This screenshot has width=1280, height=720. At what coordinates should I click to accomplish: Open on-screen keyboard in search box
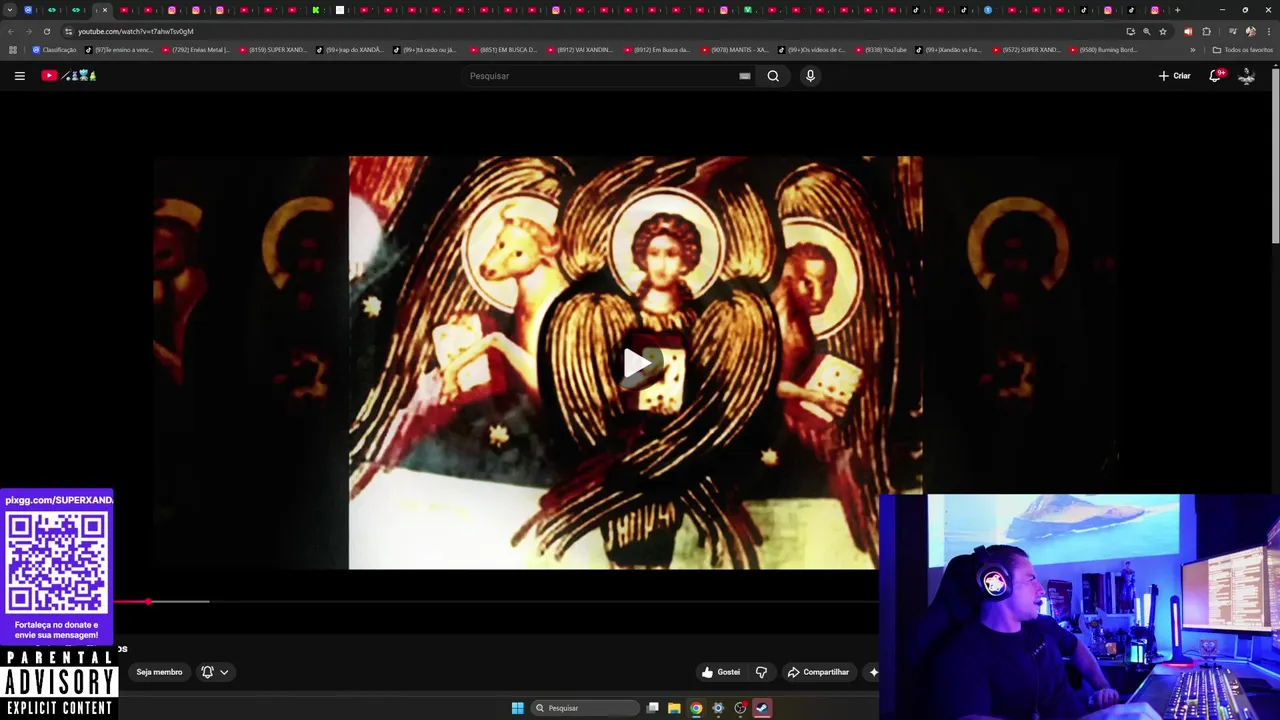tap(745, 76)
